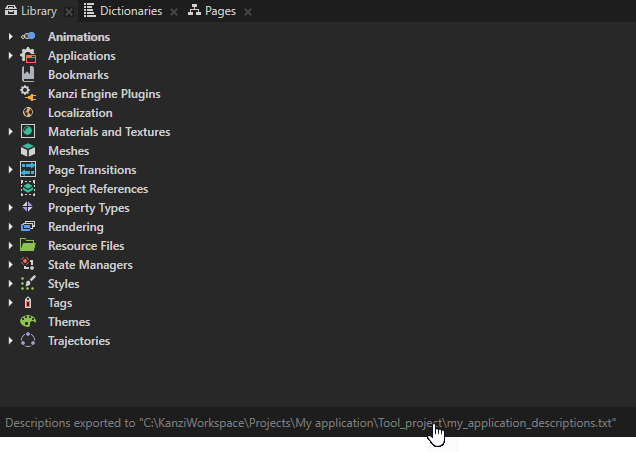Select the Styles item in the library

click(63, 284)
